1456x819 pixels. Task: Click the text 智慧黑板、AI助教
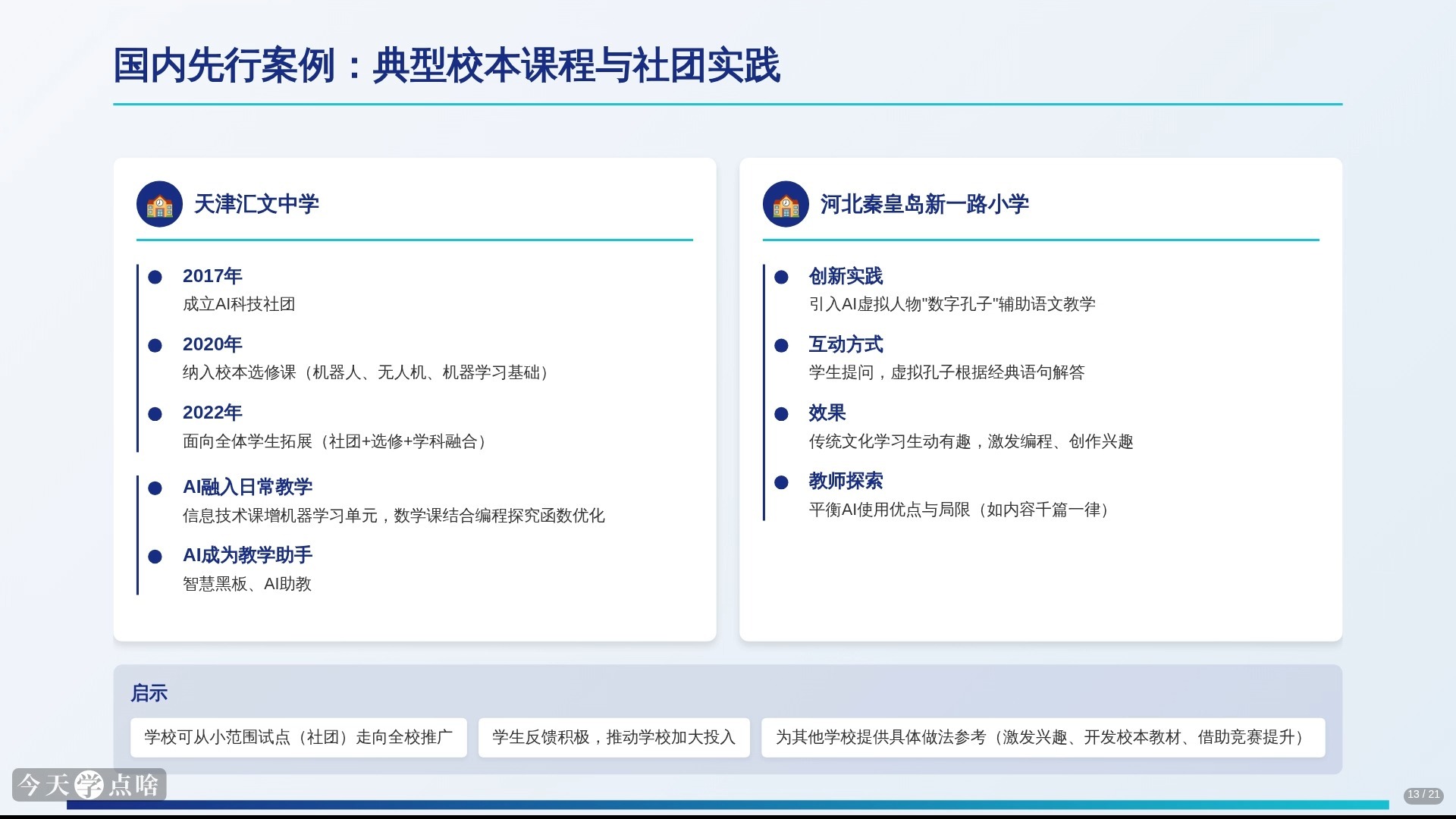click(x=247, y=584)
